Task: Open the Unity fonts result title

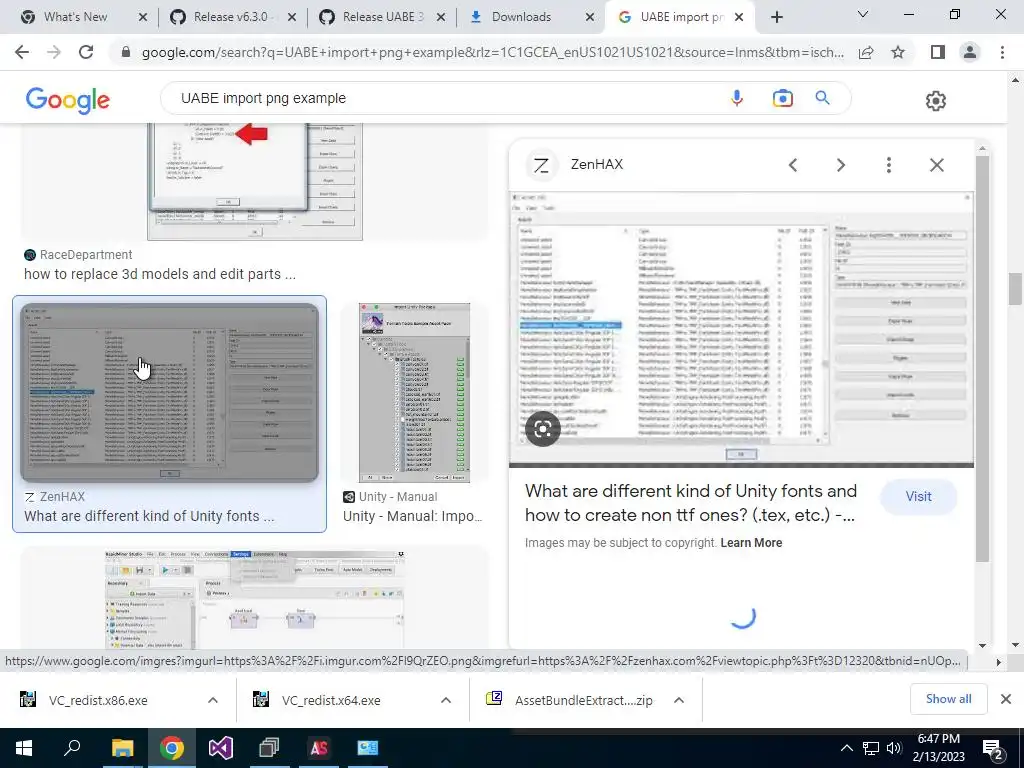Action: [x=691, y=503]
